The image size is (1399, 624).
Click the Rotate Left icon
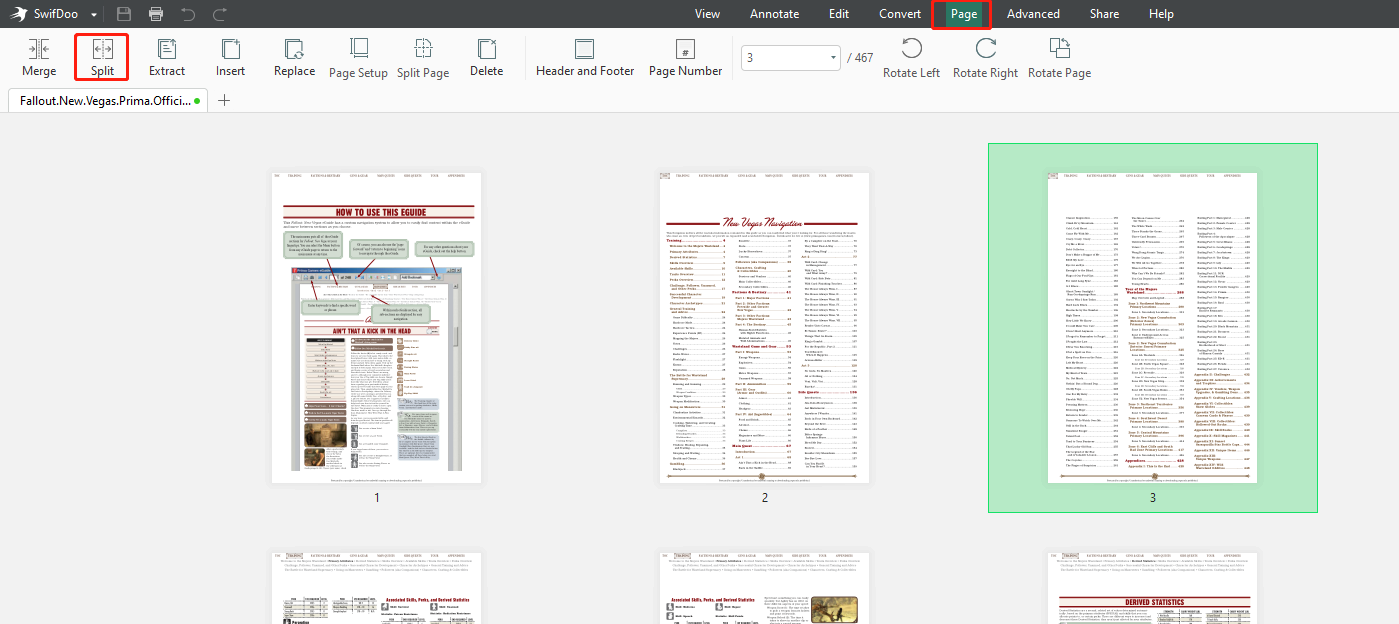(911, 48)
